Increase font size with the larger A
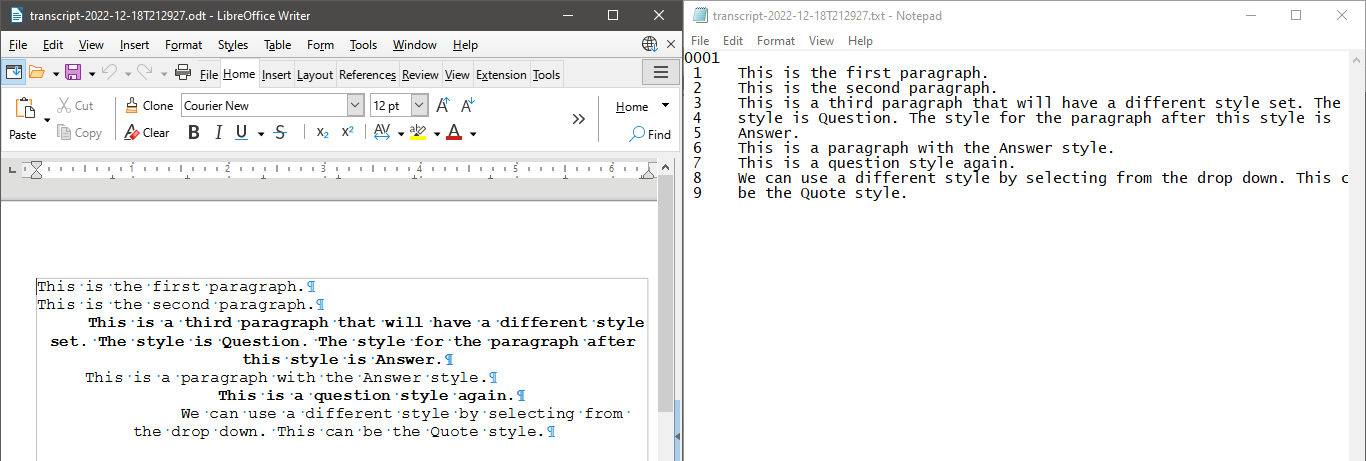Image resolution: width=1366 pixels, height=461 pixels. coord(443,105)
